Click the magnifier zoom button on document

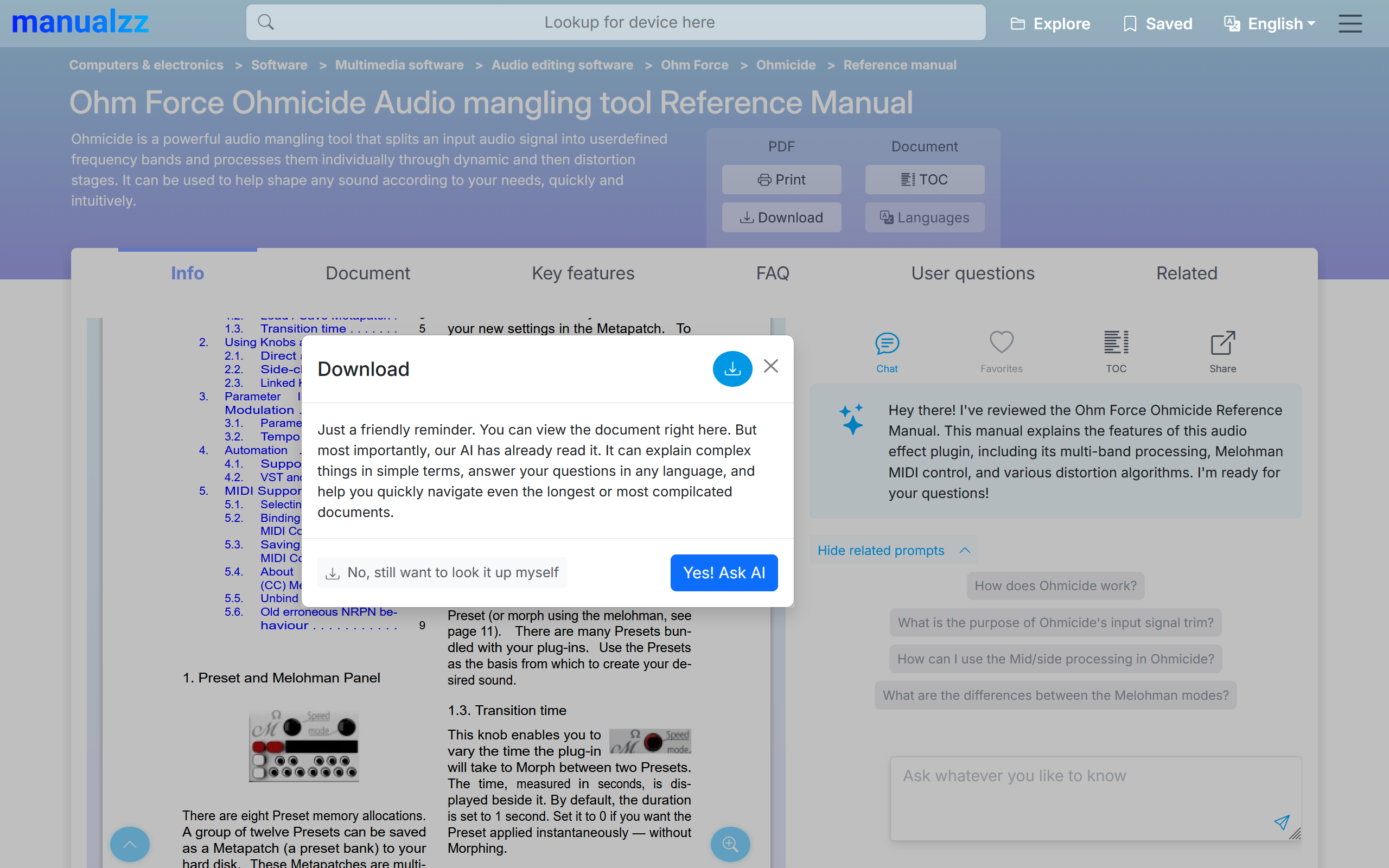[730, 844]
